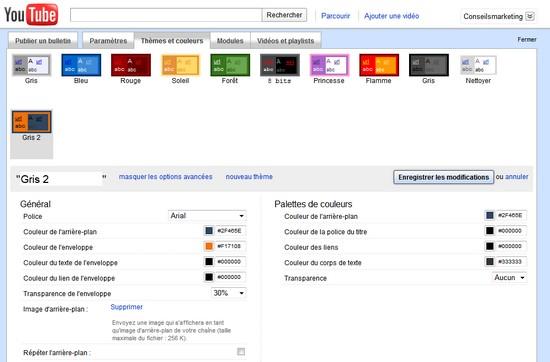
Task: Open the Publier un bulletin tab
Action: click(x=43, y=41)
